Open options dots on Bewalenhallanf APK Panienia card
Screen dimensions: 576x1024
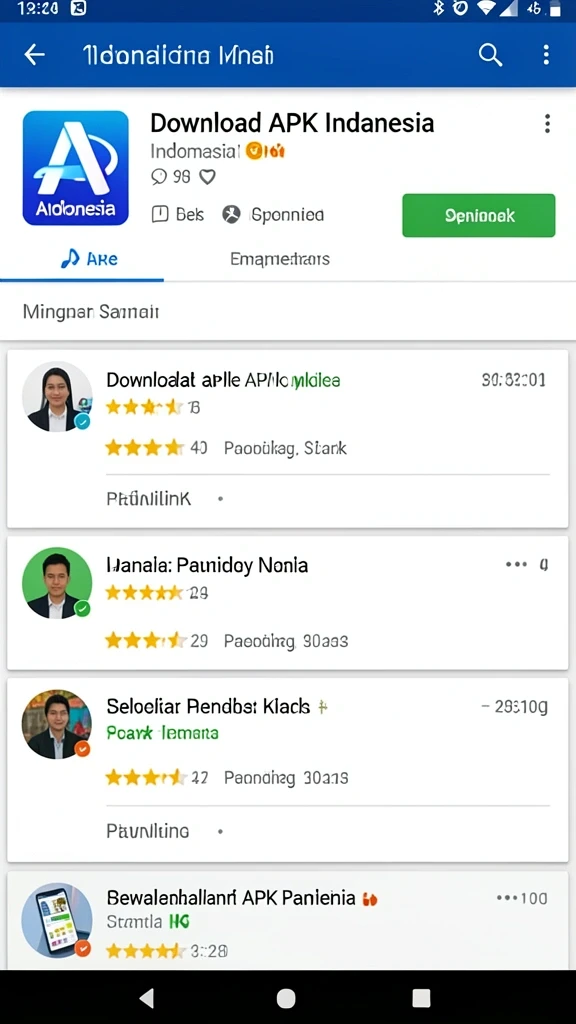click(x=507, y=899)
